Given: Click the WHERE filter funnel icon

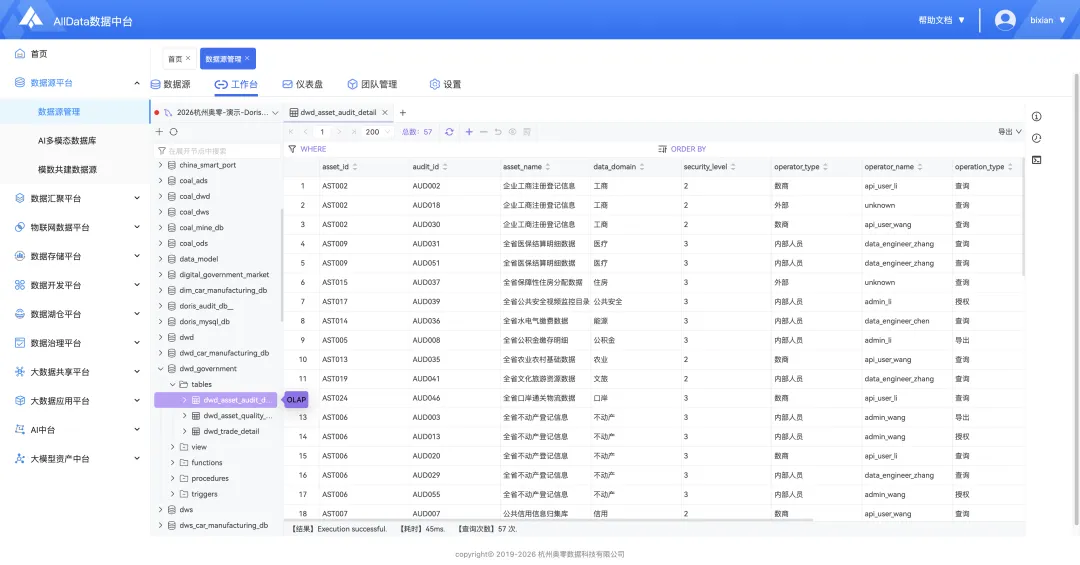Looking at the screenshot, I should 292,149.
